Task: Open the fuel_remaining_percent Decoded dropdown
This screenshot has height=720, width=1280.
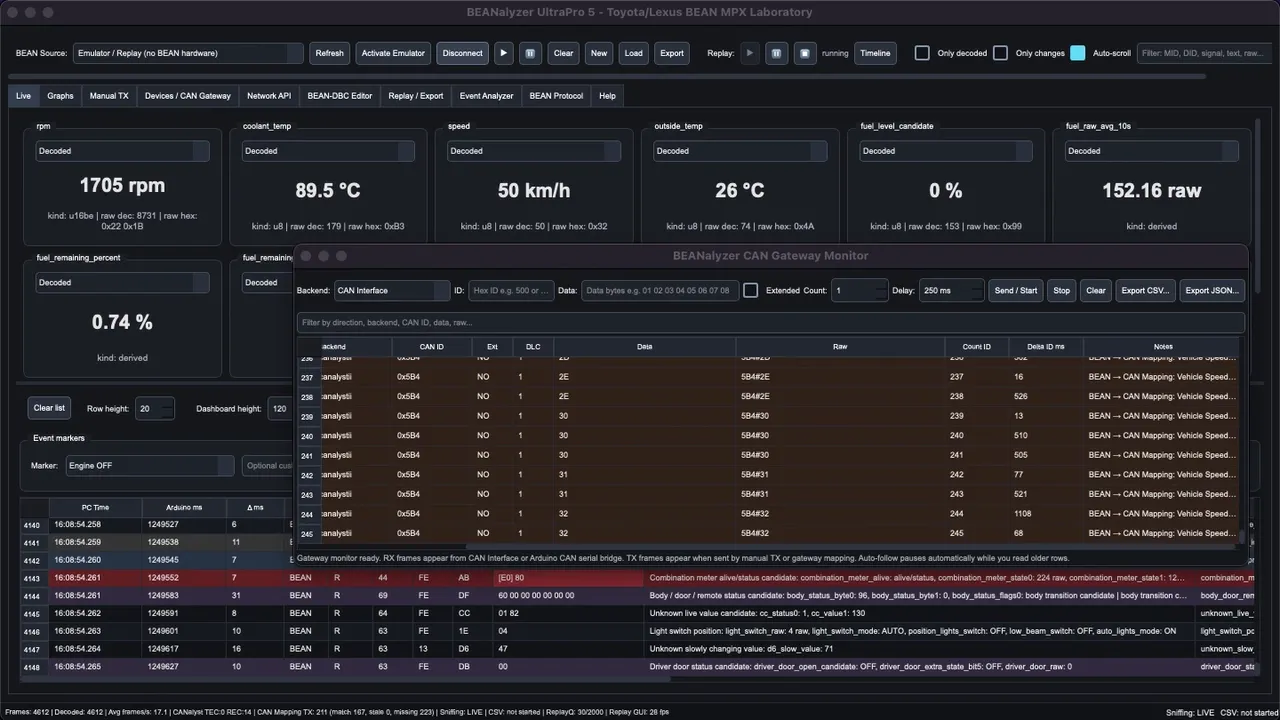Action: (x=123, y=283)
